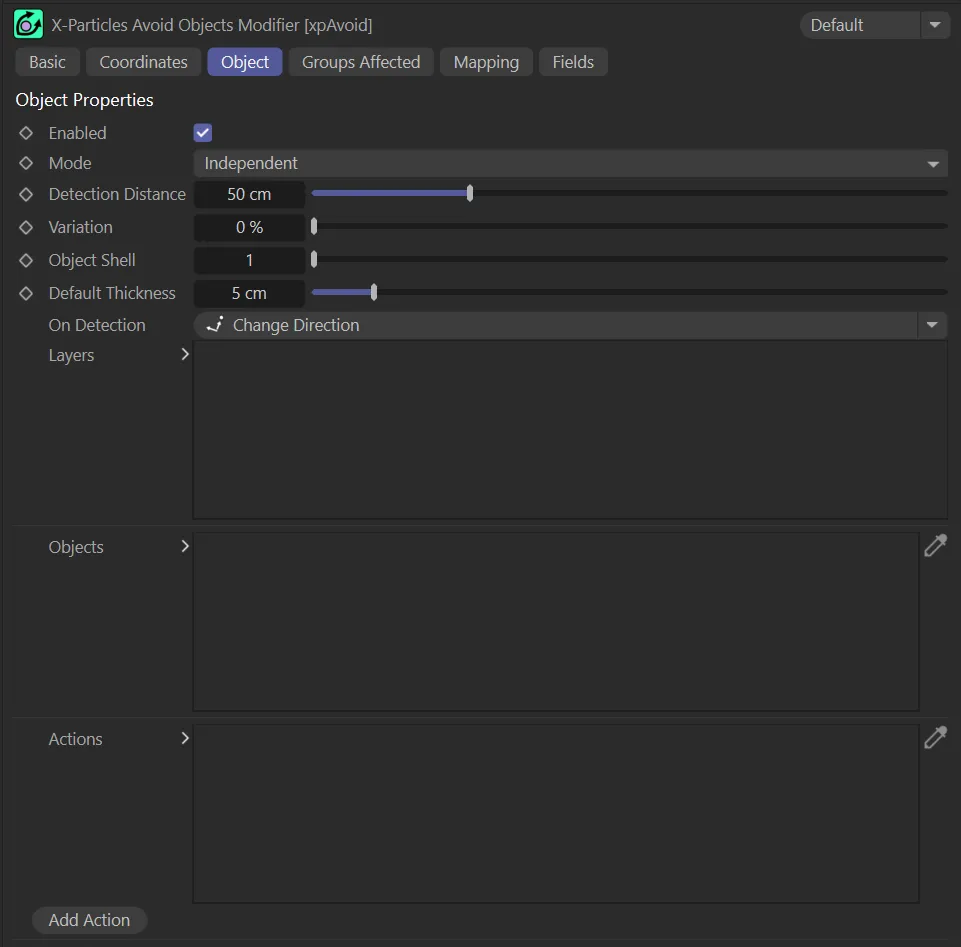Open the Fields tab
The height and width of the screenshot is (947, 961).
click(x=573, y=62)
